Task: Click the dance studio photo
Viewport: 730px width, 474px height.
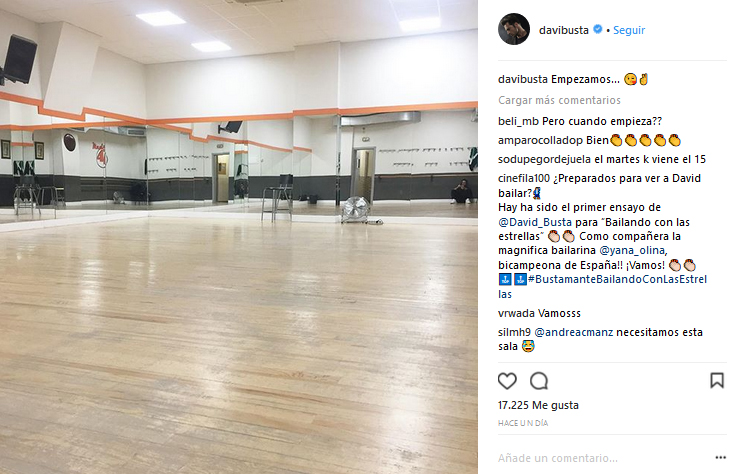Action: pyautogui.click(x=239, y=237)
